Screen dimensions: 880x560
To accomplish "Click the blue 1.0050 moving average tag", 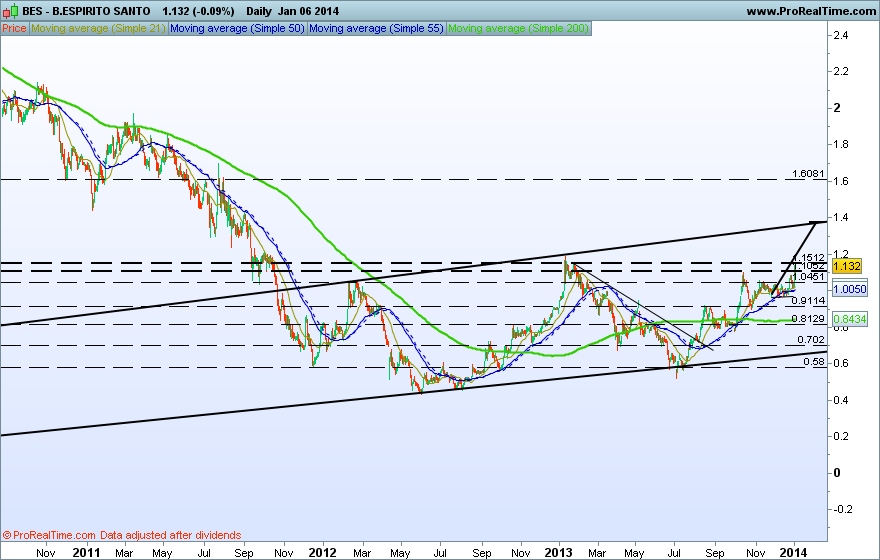I will point(850,289).
